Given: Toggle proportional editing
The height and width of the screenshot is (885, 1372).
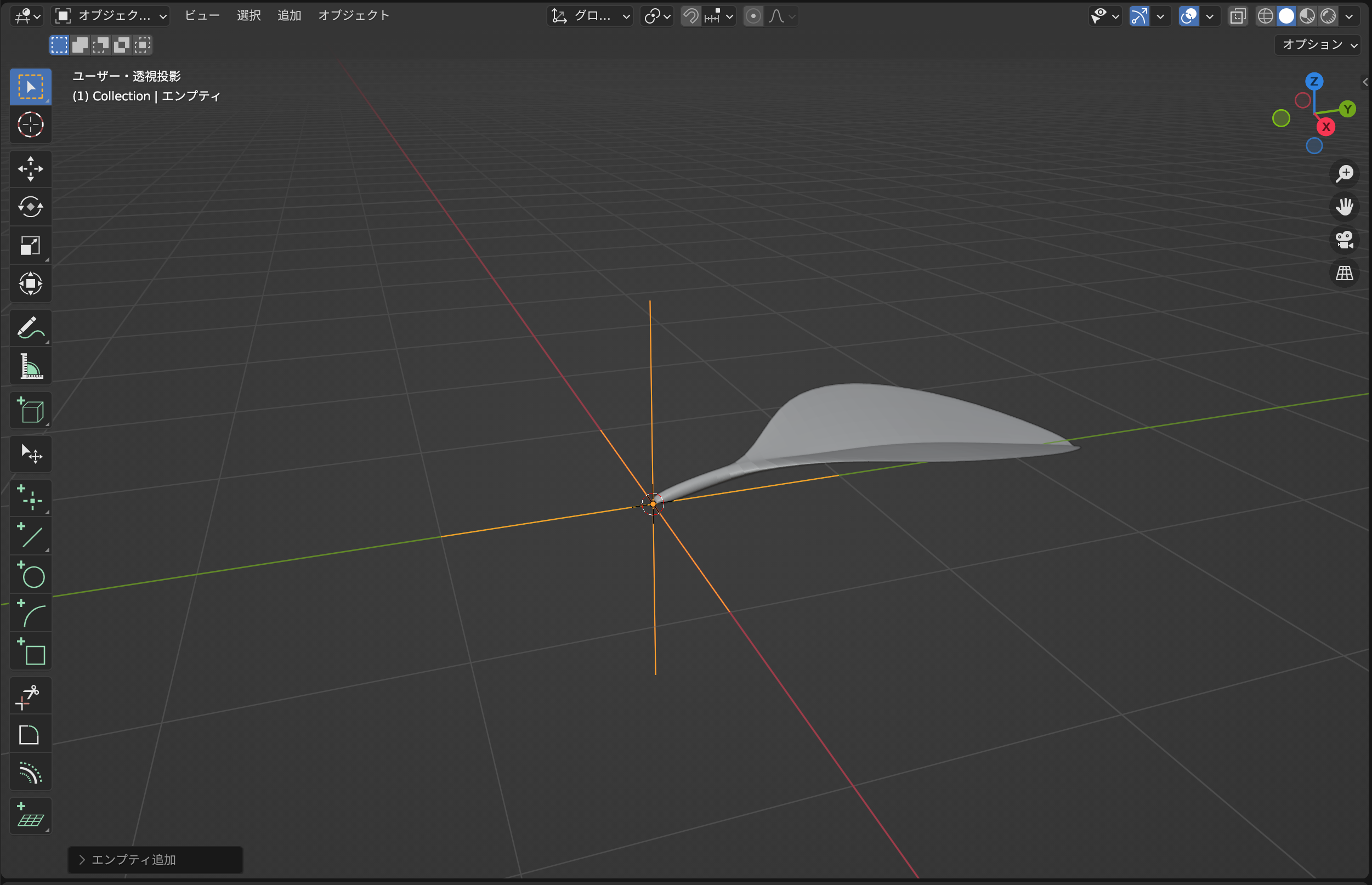Looking at the screenshot, I should tap(753, 16).
